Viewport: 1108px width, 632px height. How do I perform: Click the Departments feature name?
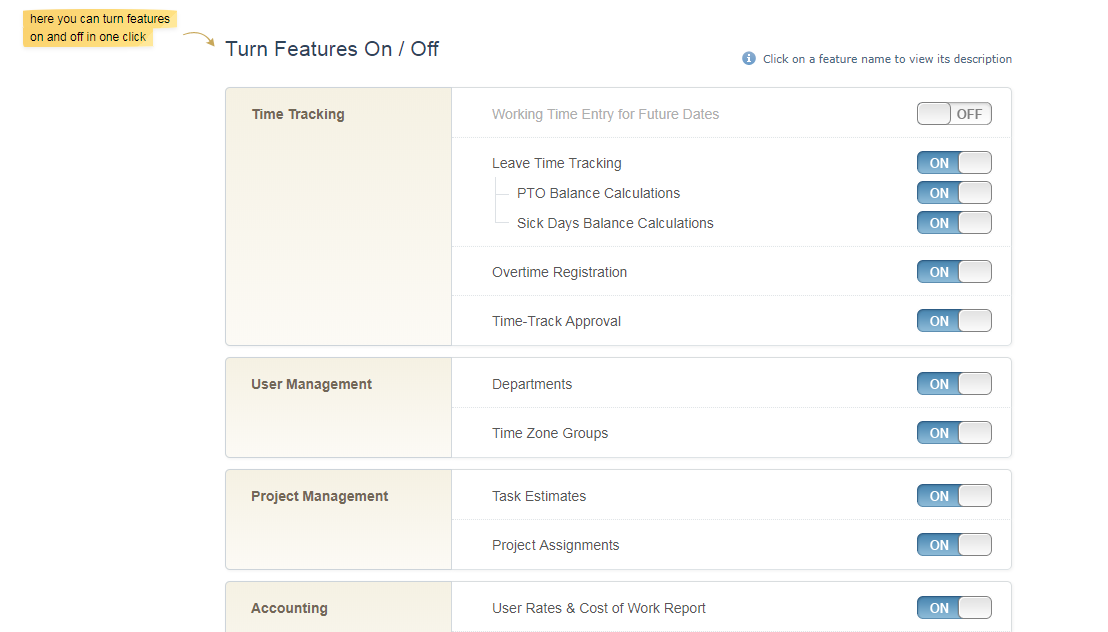[532, 384]
